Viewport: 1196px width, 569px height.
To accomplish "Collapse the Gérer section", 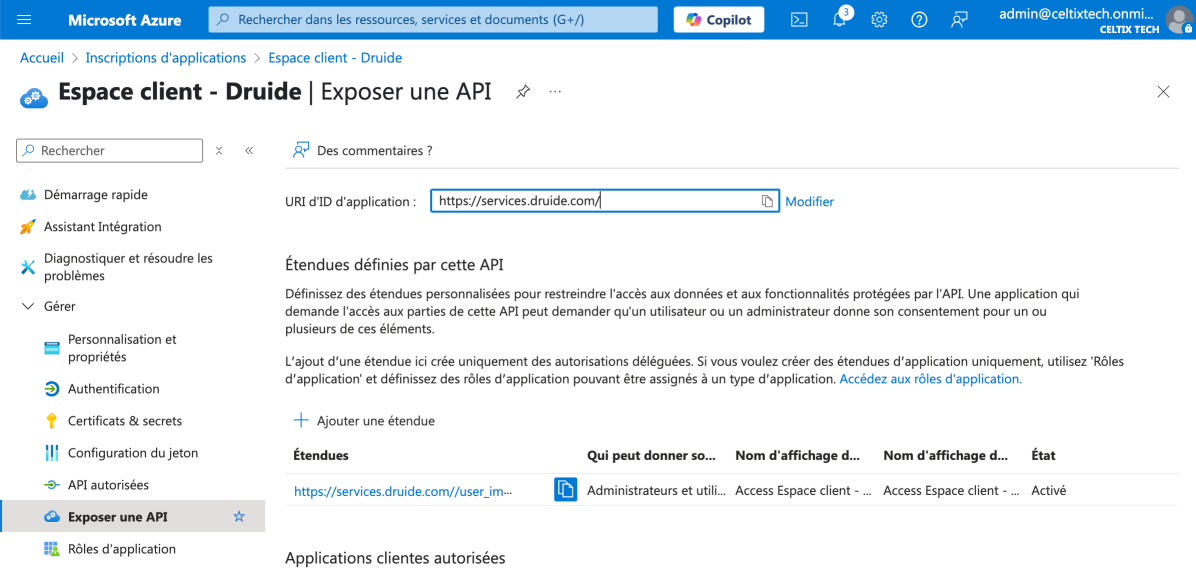I will point(27,306).
